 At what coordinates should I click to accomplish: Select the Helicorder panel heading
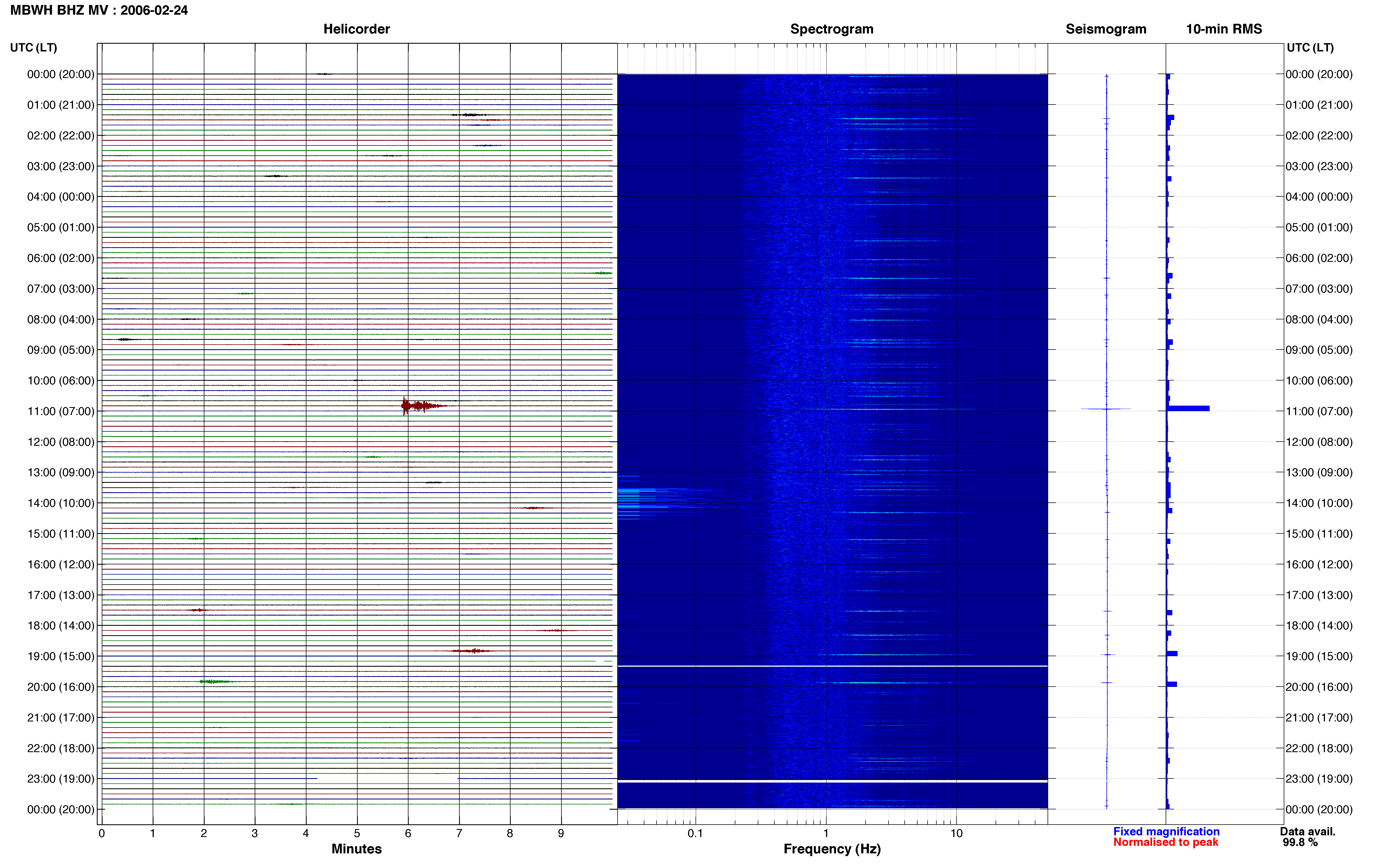(x=356, y=29)
